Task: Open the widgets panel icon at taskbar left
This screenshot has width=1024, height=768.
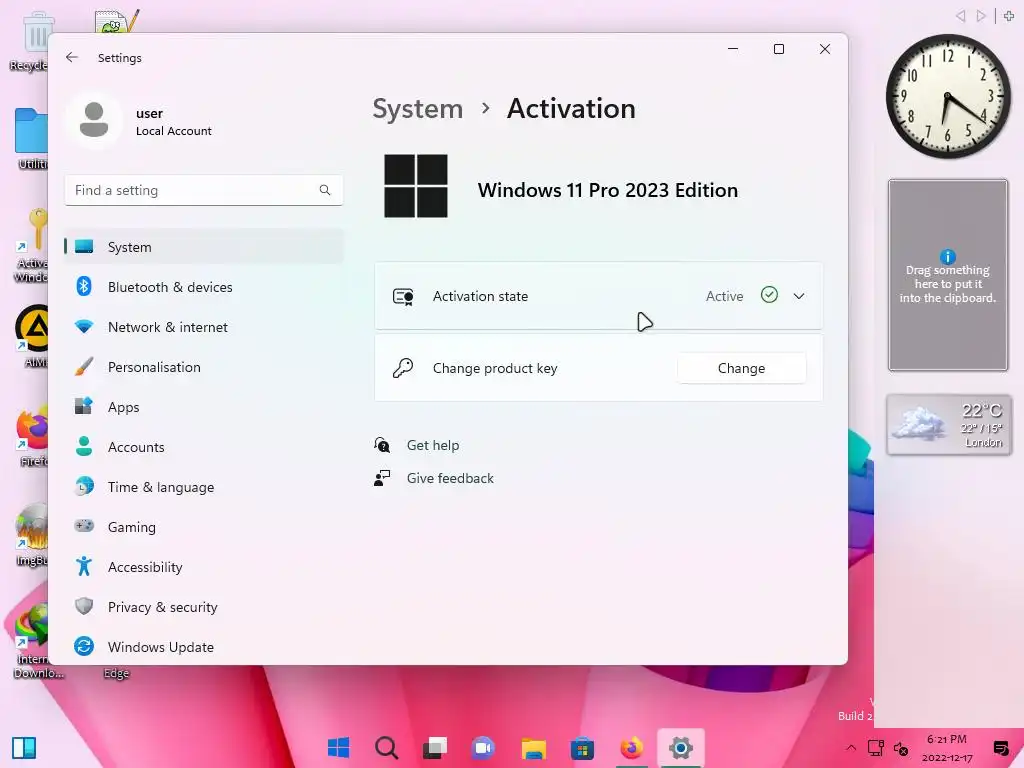Action: [24, 748]
